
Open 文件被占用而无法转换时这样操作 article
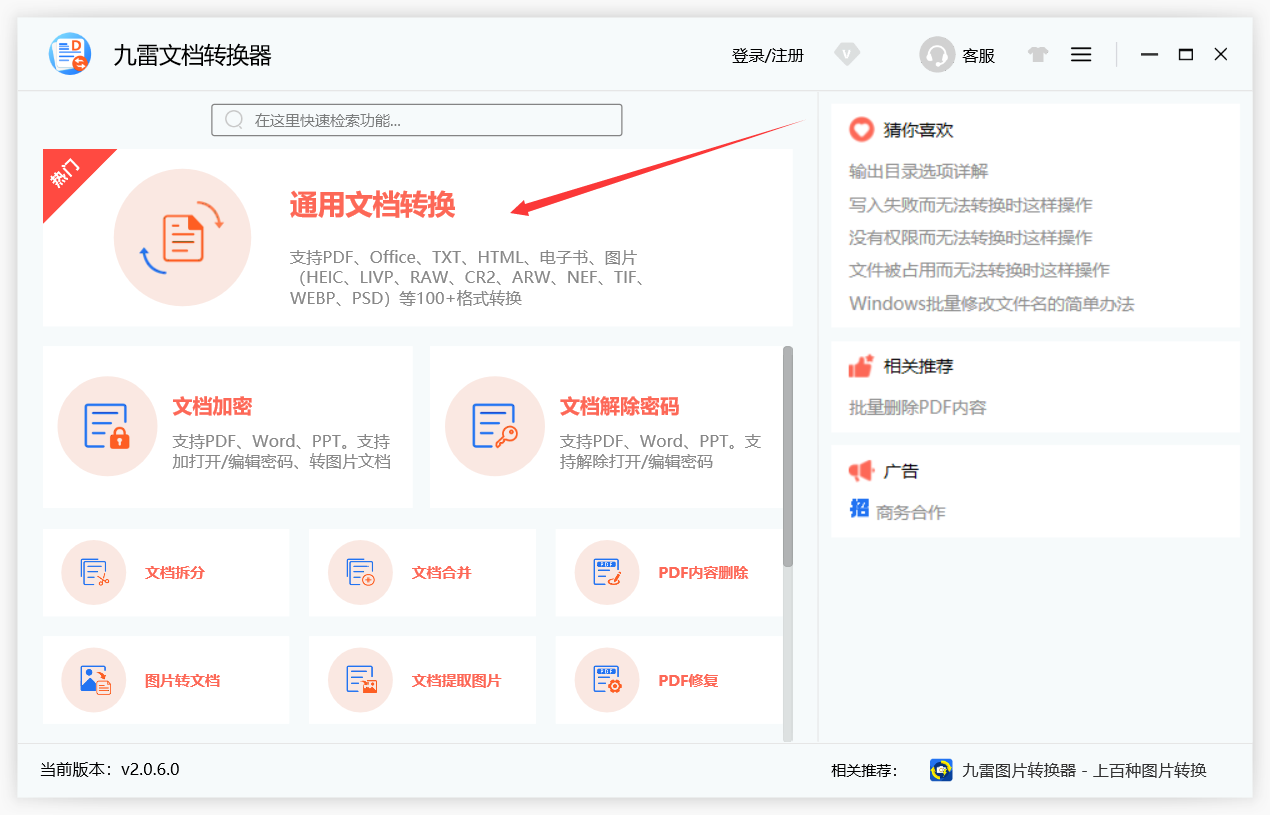(979, 270)
